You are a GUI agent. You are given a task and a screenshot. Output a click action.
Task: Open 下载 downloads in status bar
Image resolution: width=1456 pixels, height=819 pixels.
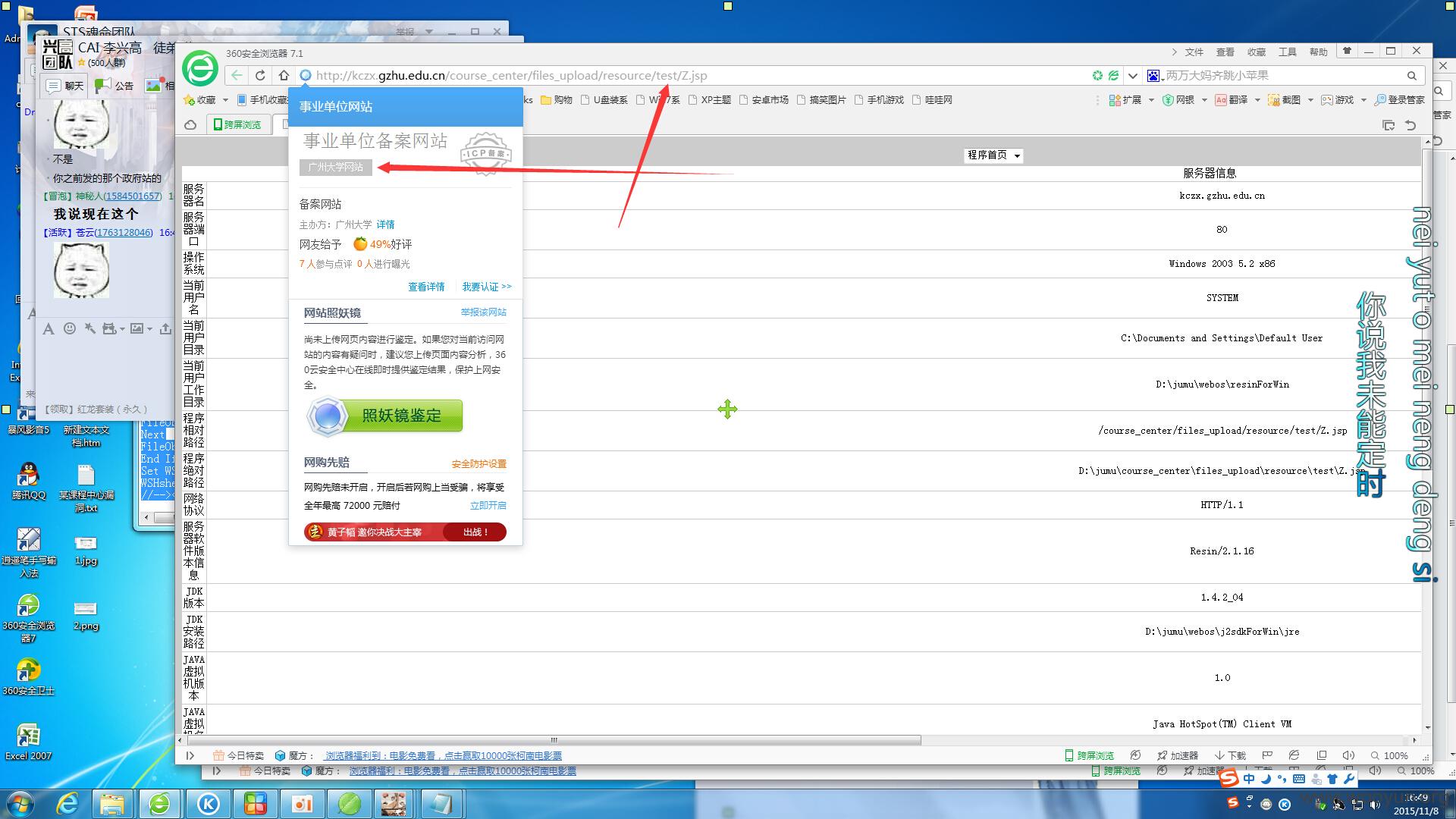[x=1230, y=755]
